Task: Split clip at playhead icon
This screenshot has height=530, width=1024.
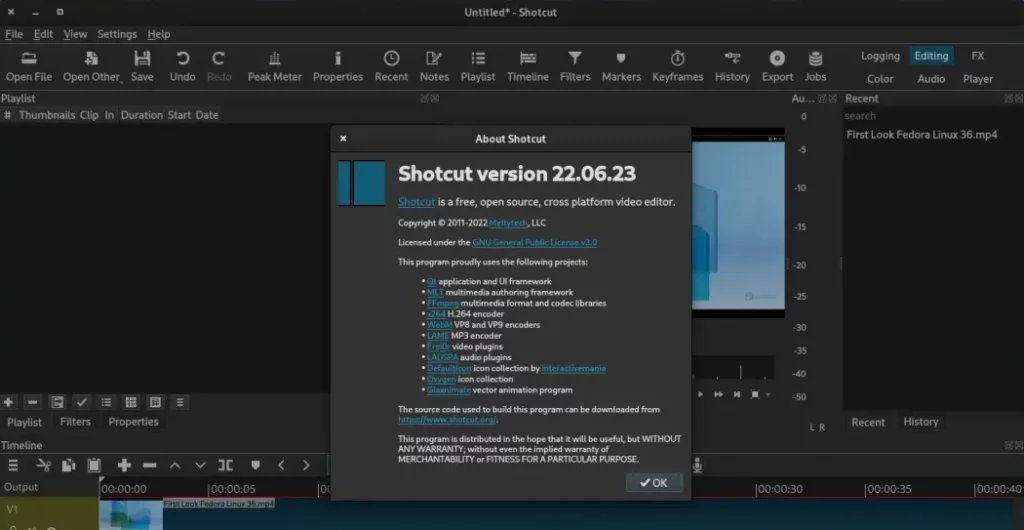Action: (x=225, y=465)
